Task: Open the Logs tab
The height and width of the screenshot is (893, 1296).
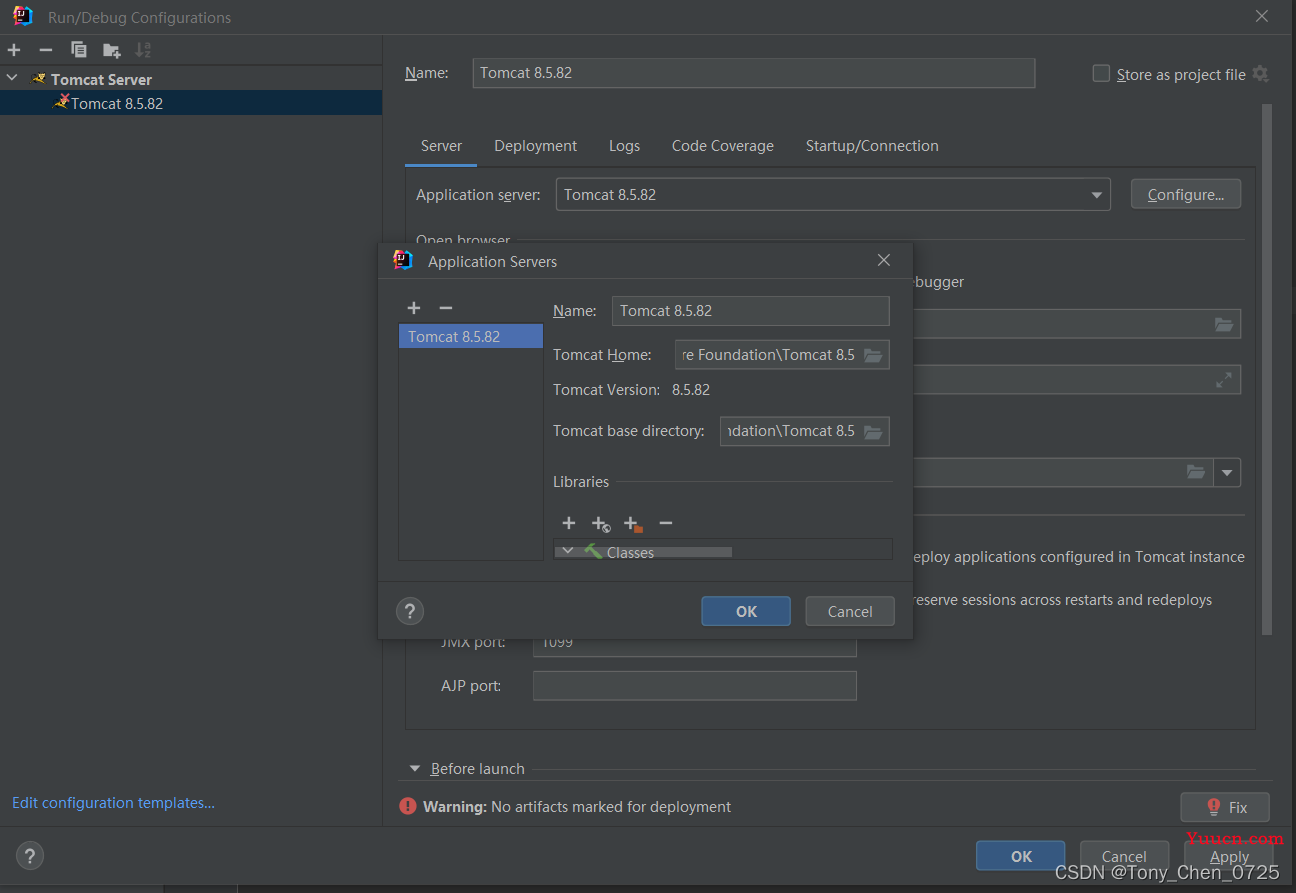Action: (x=624, y=146)
